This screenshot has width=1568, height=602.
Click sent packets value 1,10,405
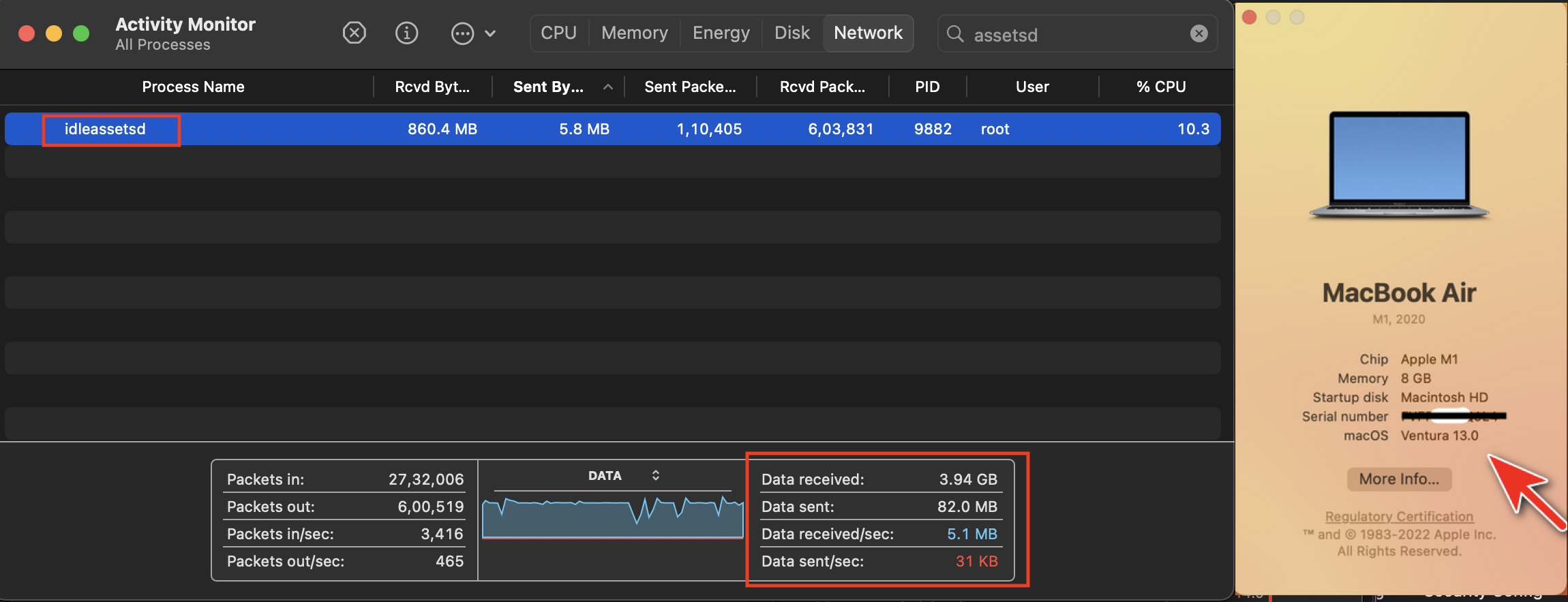point(709,129)
